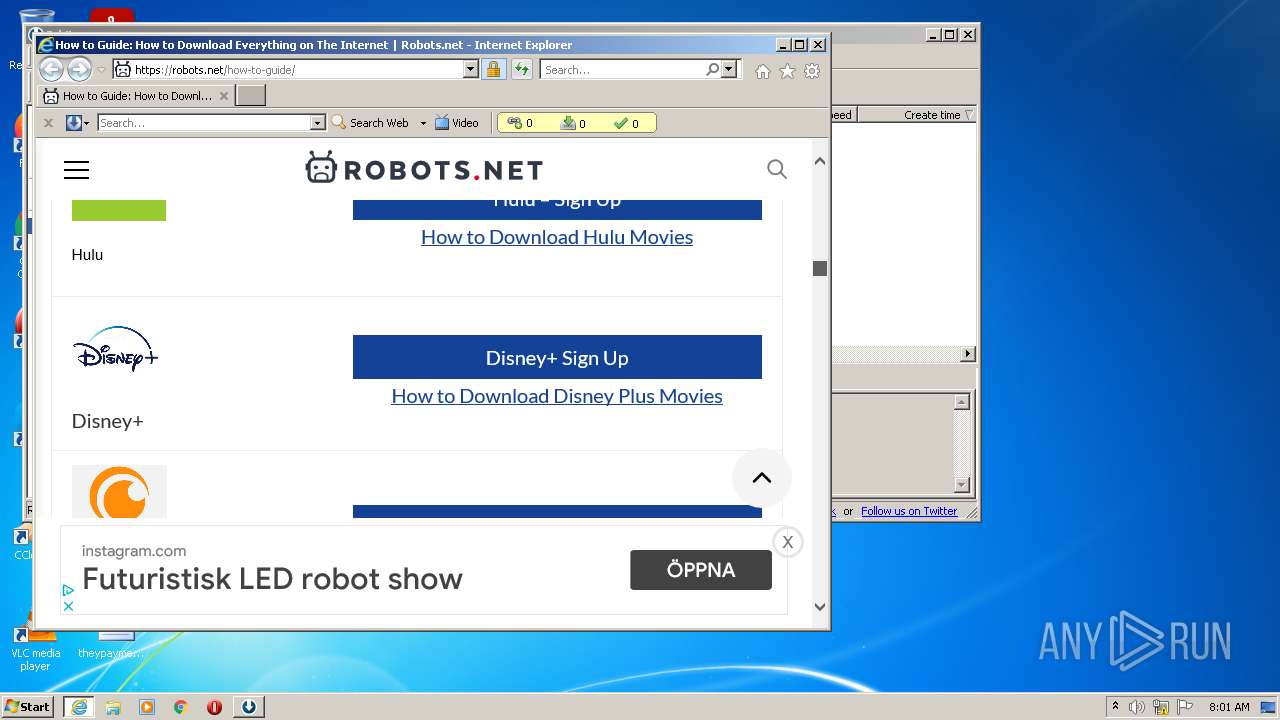The height and width of the screenshot is (720, 1280).
Task: Open the download toolbar logo dropdown arrow
Action: coord(87,123)
